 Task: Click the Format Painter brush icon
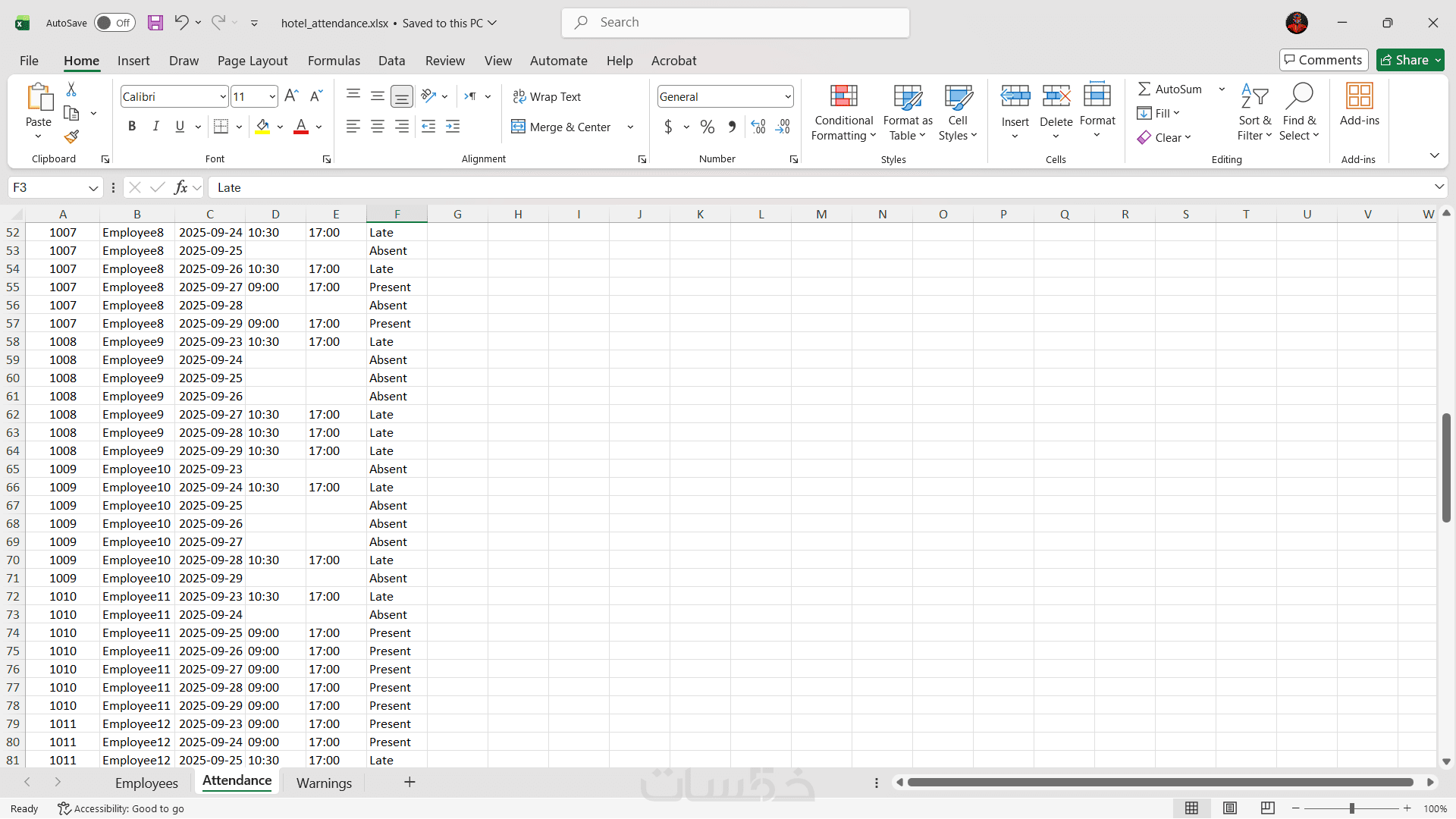71,137
